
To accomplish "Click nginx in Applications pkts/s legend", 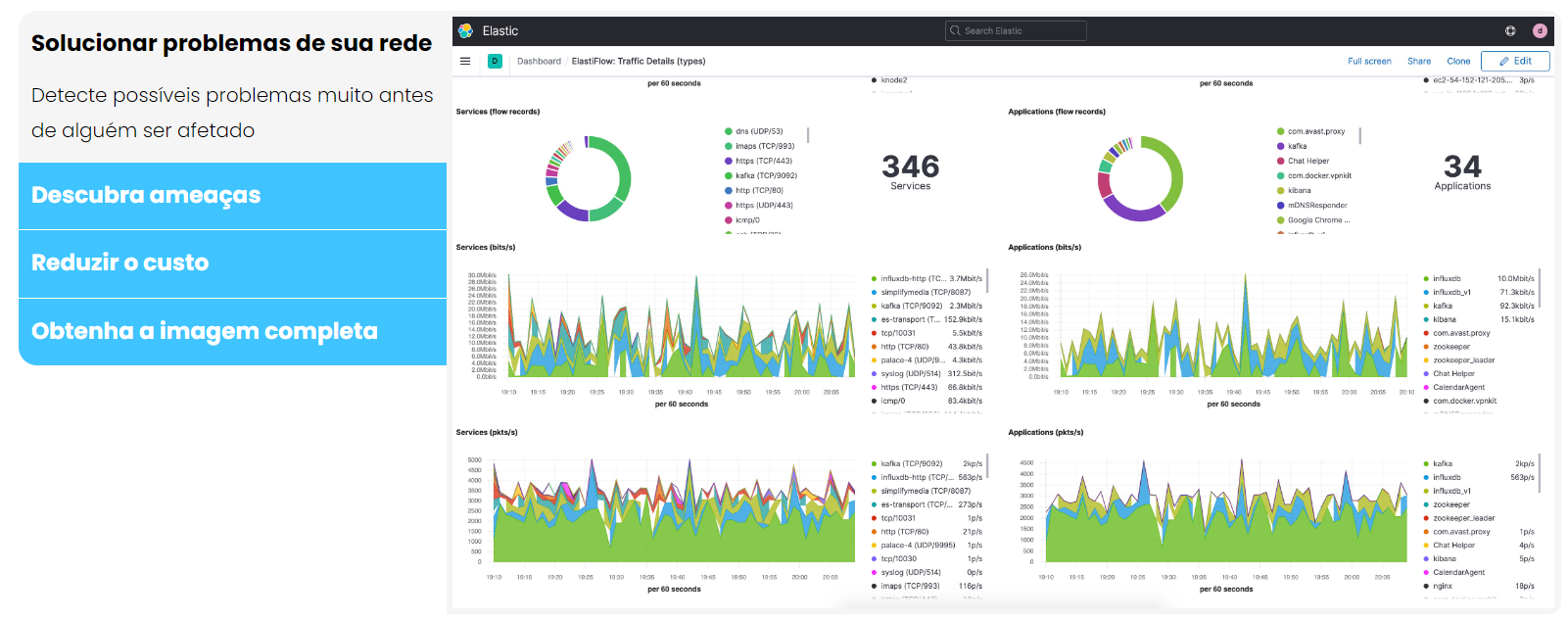I will (x=1479, y=586).
